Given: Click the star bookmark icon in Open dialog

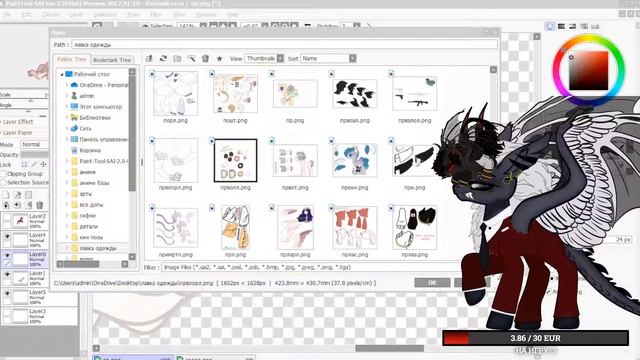Looking at the screenshot, I should click(x=219, y=59).
